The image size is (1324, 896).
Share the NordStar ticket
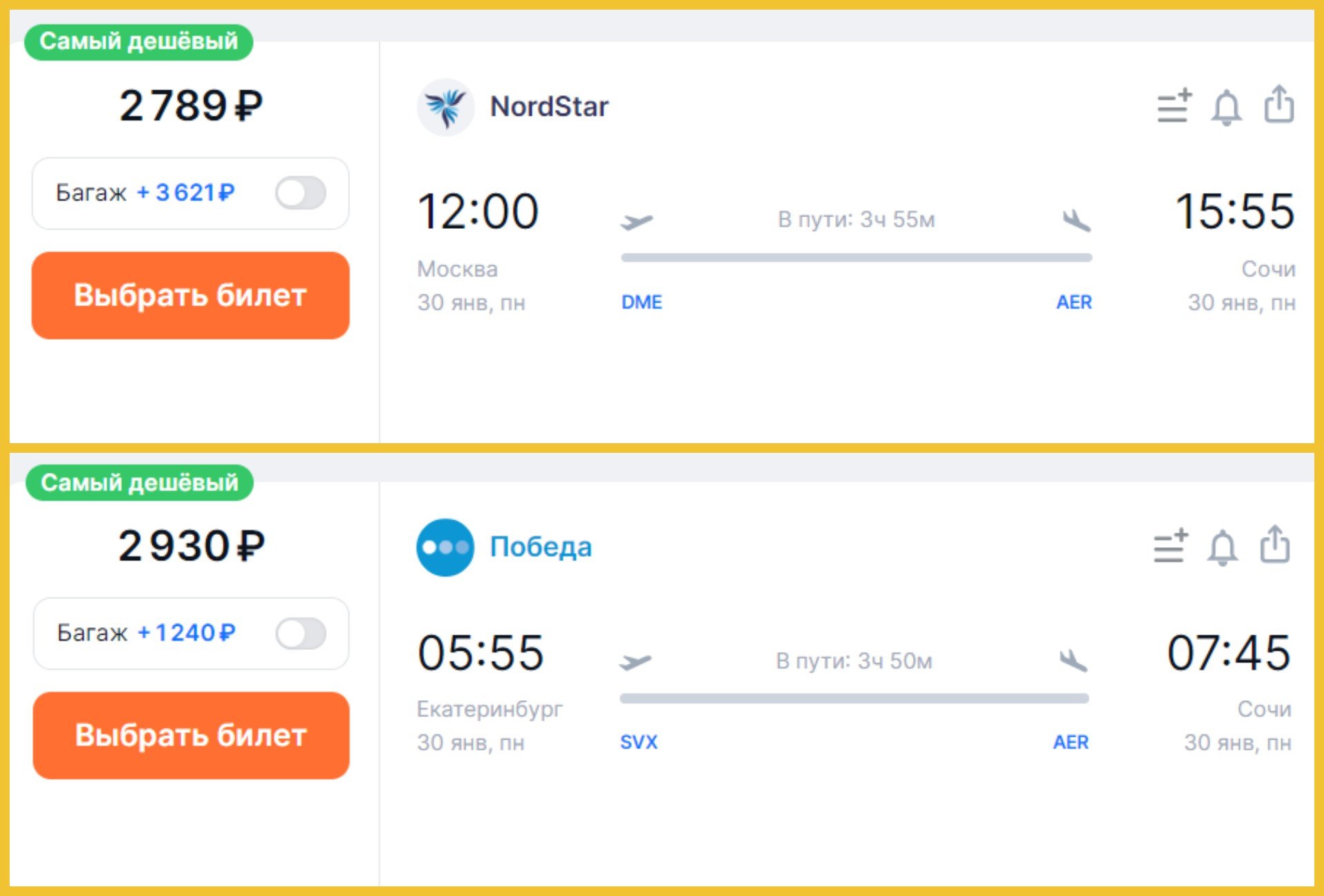tap(1278, 105)
